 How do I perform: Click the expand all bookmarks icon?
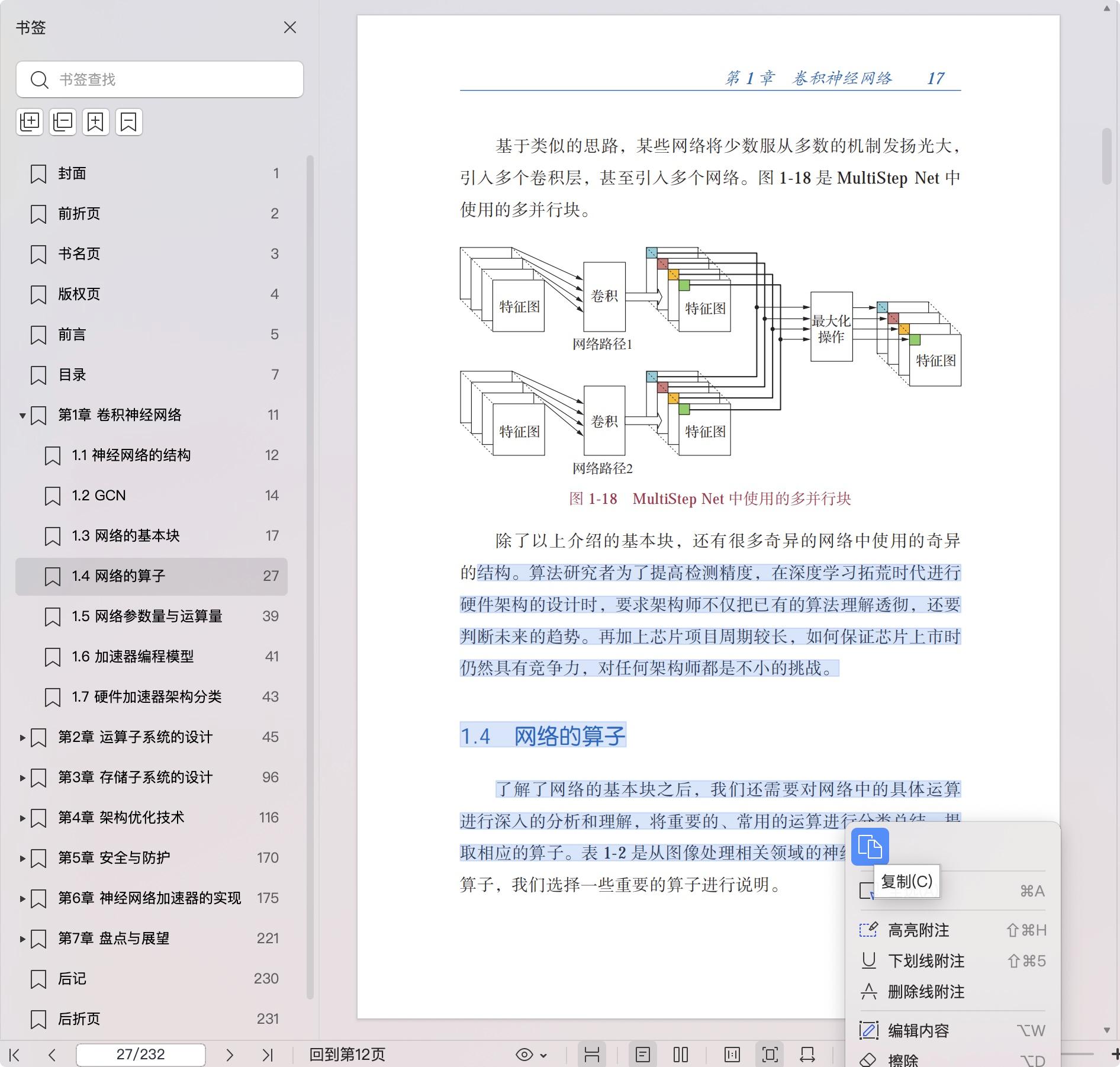point(30,122)
